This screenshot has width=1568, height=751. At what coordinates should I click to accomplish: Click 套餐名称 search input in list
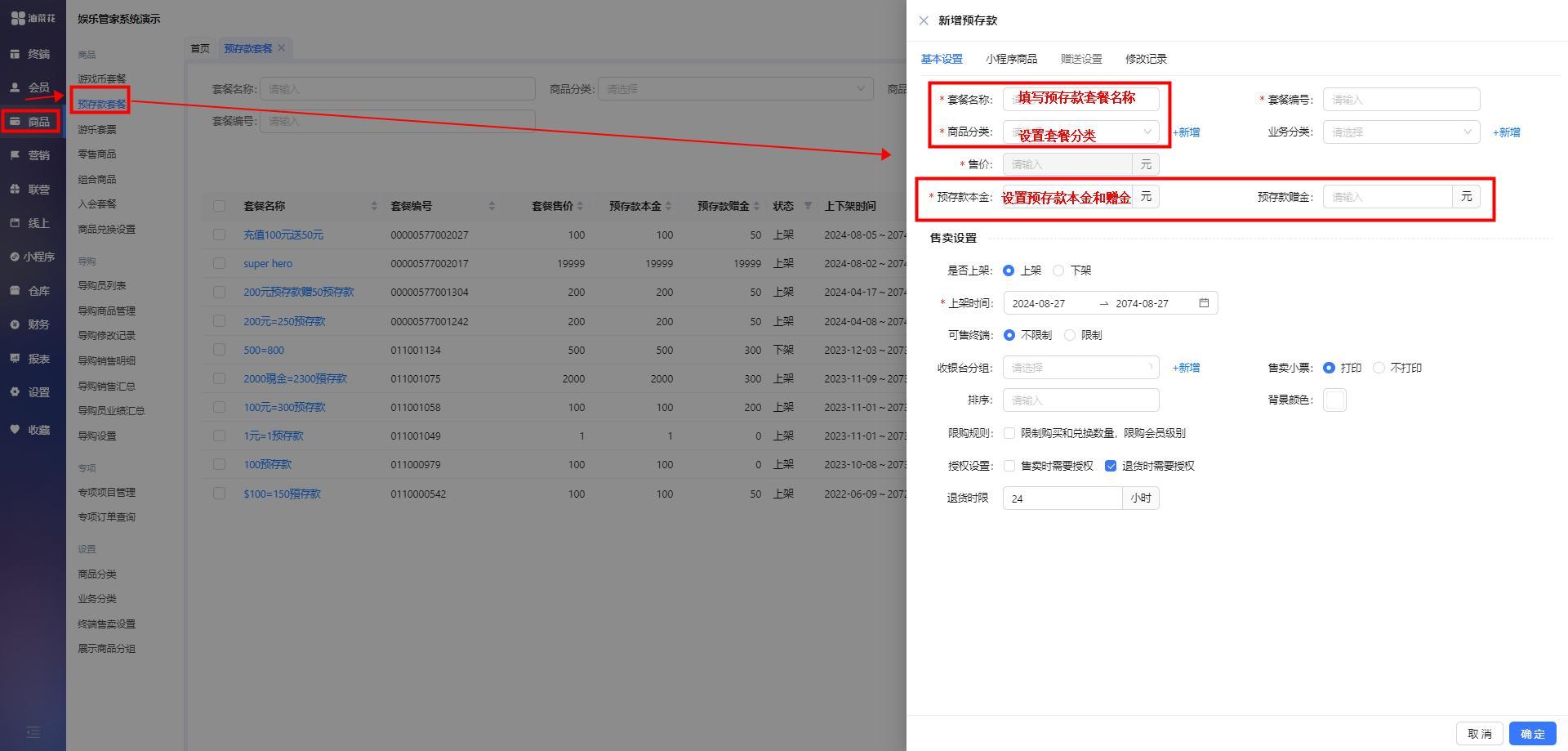point(397,89)
